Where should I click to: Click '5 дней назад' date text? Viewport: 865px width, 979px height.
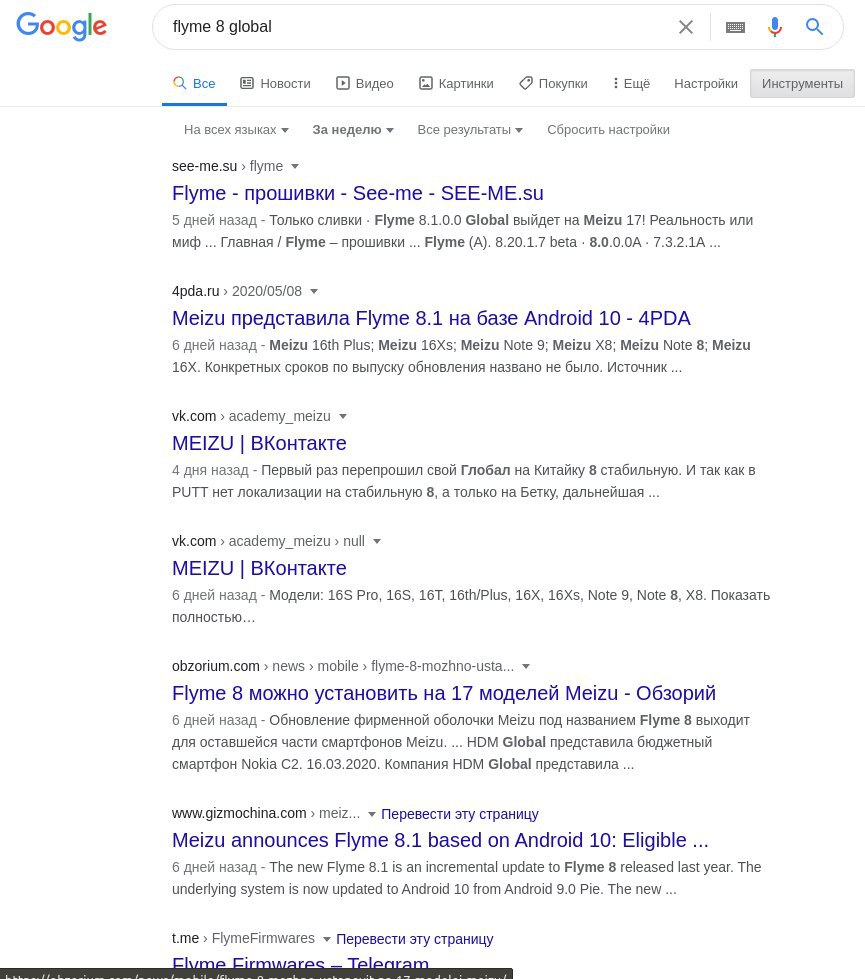coord(214,220)
